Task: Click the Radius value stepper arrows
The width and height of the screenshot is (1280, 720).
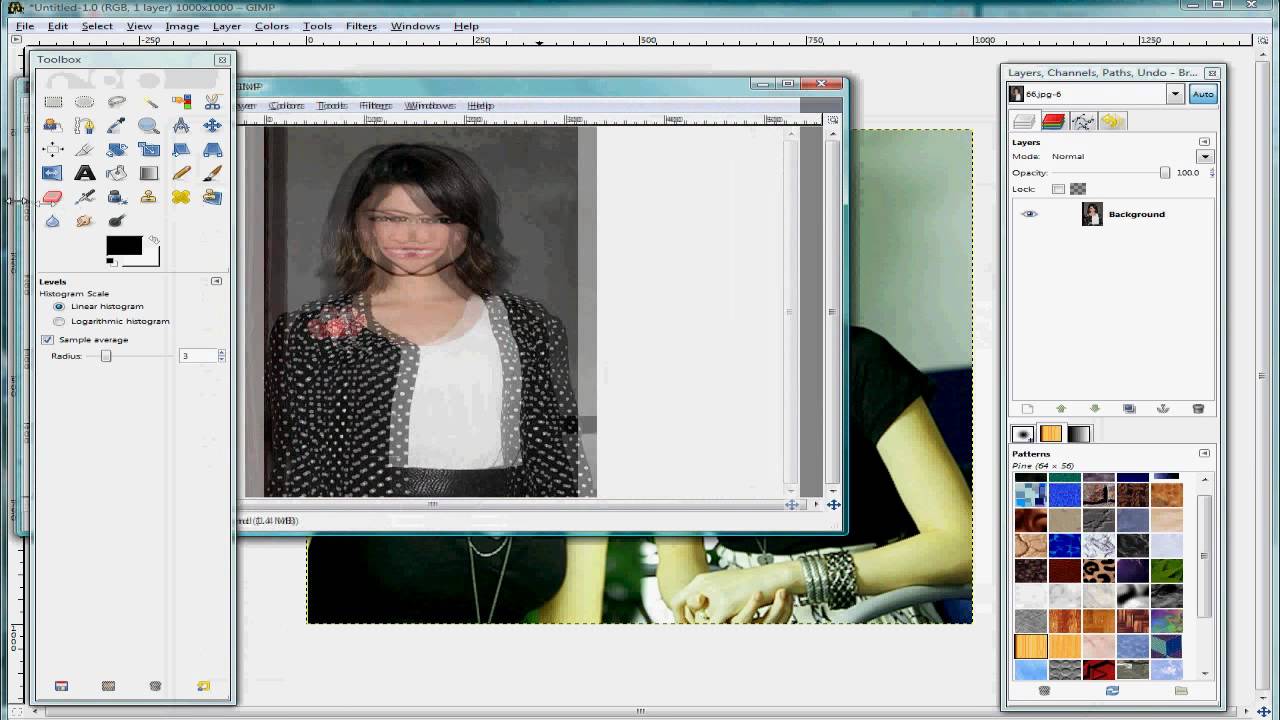Action: pyautogui.click(x=221, y=356)
